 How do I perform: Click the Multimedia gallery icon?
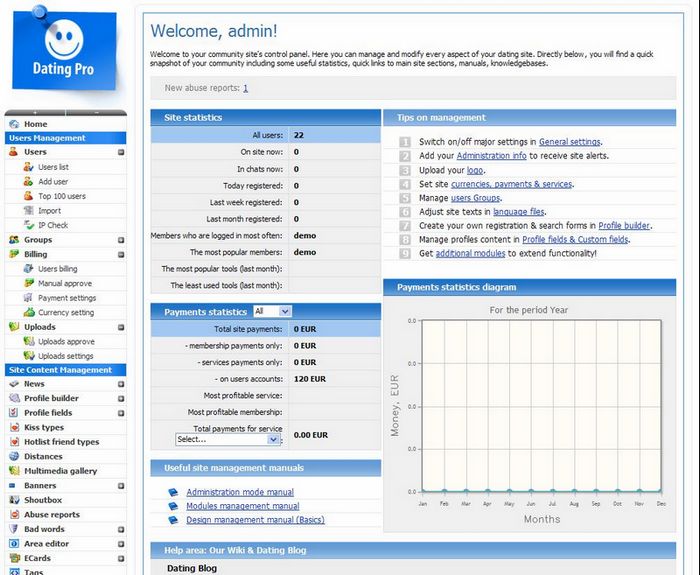click(14, 471)
